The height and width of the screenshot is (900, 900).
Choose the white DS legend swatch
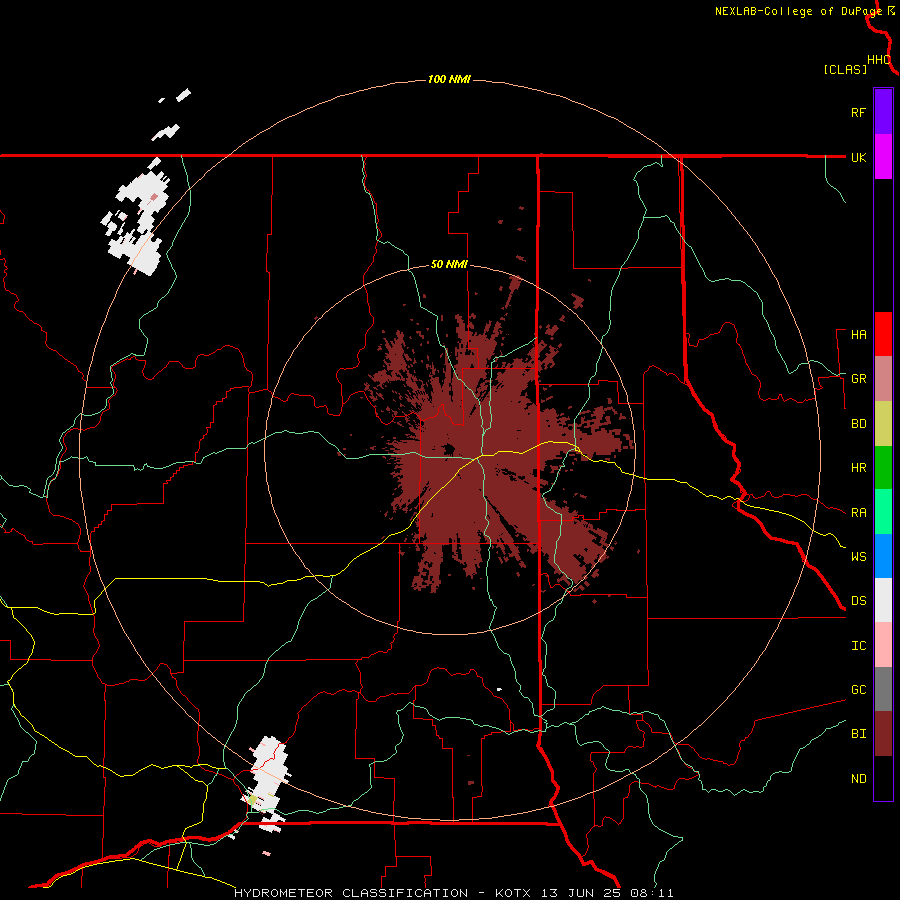(x=883, y=600)
